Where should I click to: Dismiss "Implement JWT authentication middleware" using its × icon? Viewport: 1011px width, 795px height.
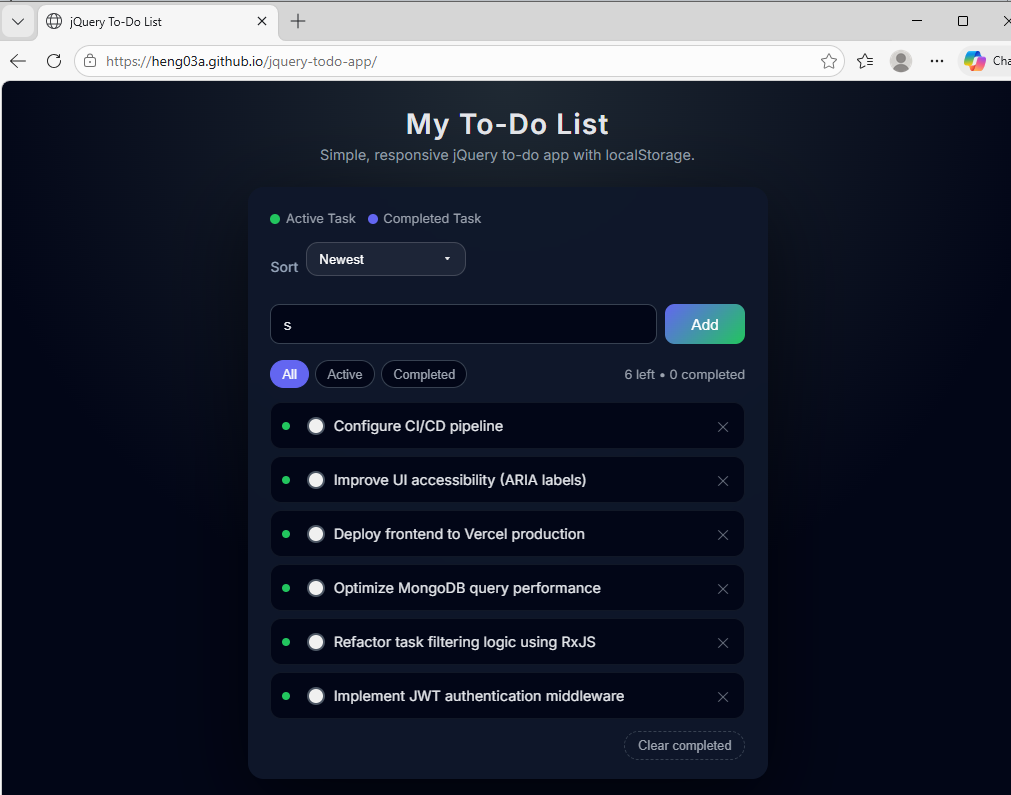point(723,697)
